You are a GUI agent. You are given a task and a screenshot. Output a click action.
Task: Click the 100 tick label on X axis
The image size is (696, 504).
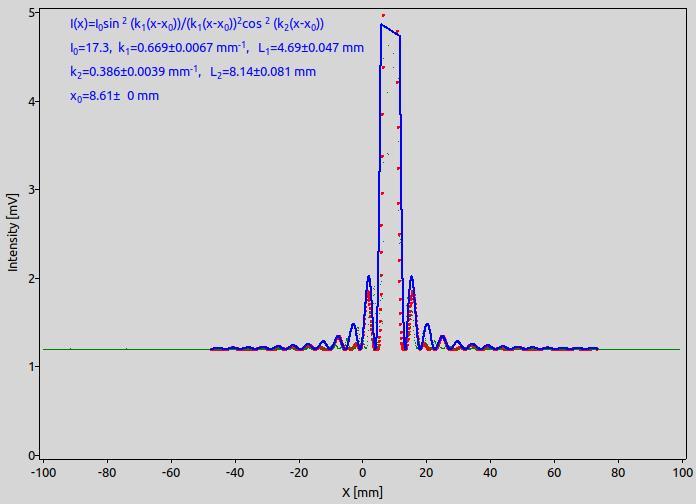tap(683, 472)
